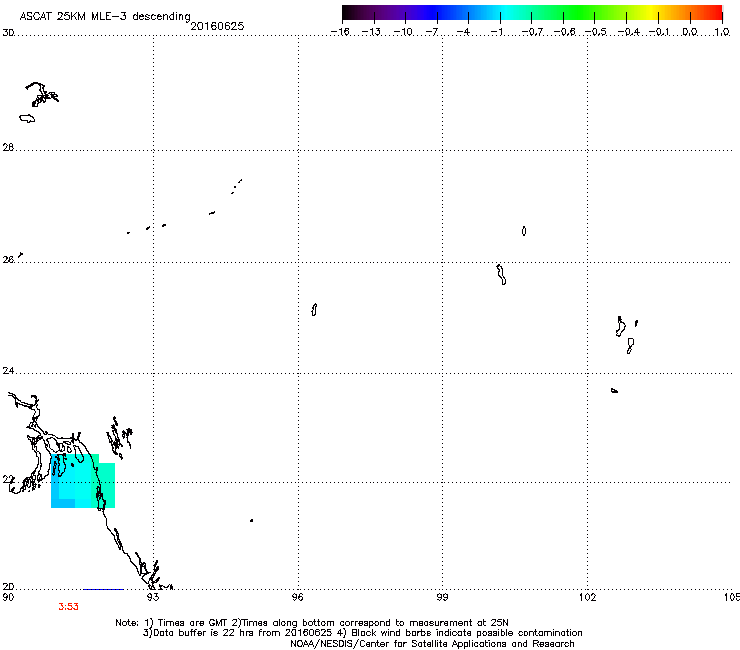Click latitude label 24
Viewport: 740px width, 650px height.
coord(8,371)
